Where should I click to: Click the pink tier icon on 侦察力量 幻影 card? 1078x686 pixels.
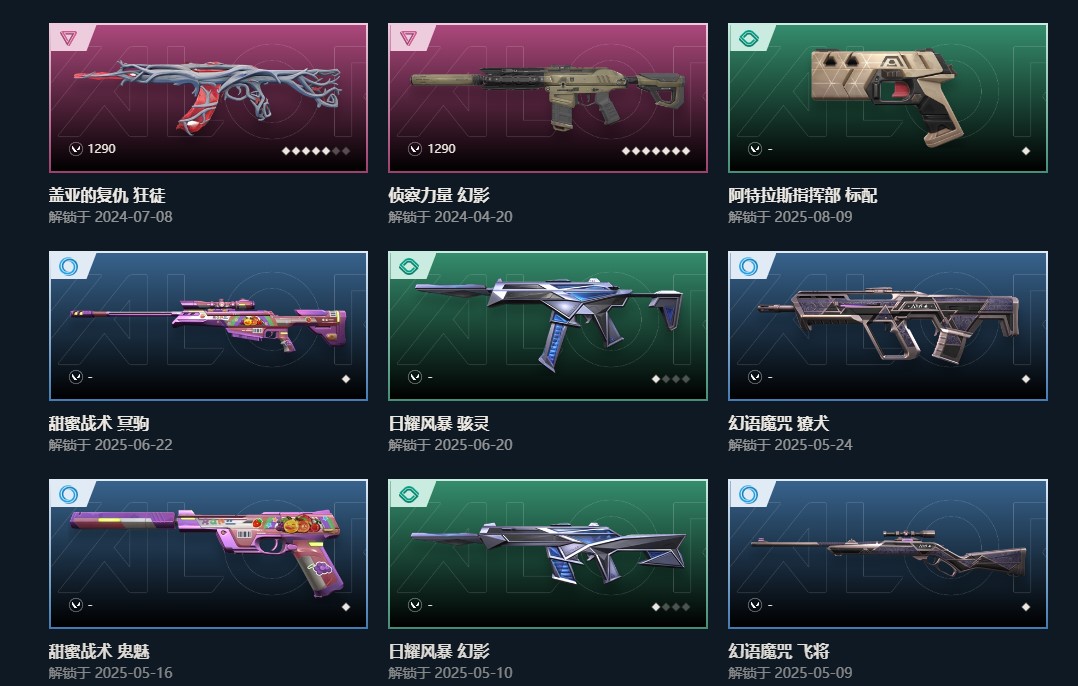(x=408, y=38)
